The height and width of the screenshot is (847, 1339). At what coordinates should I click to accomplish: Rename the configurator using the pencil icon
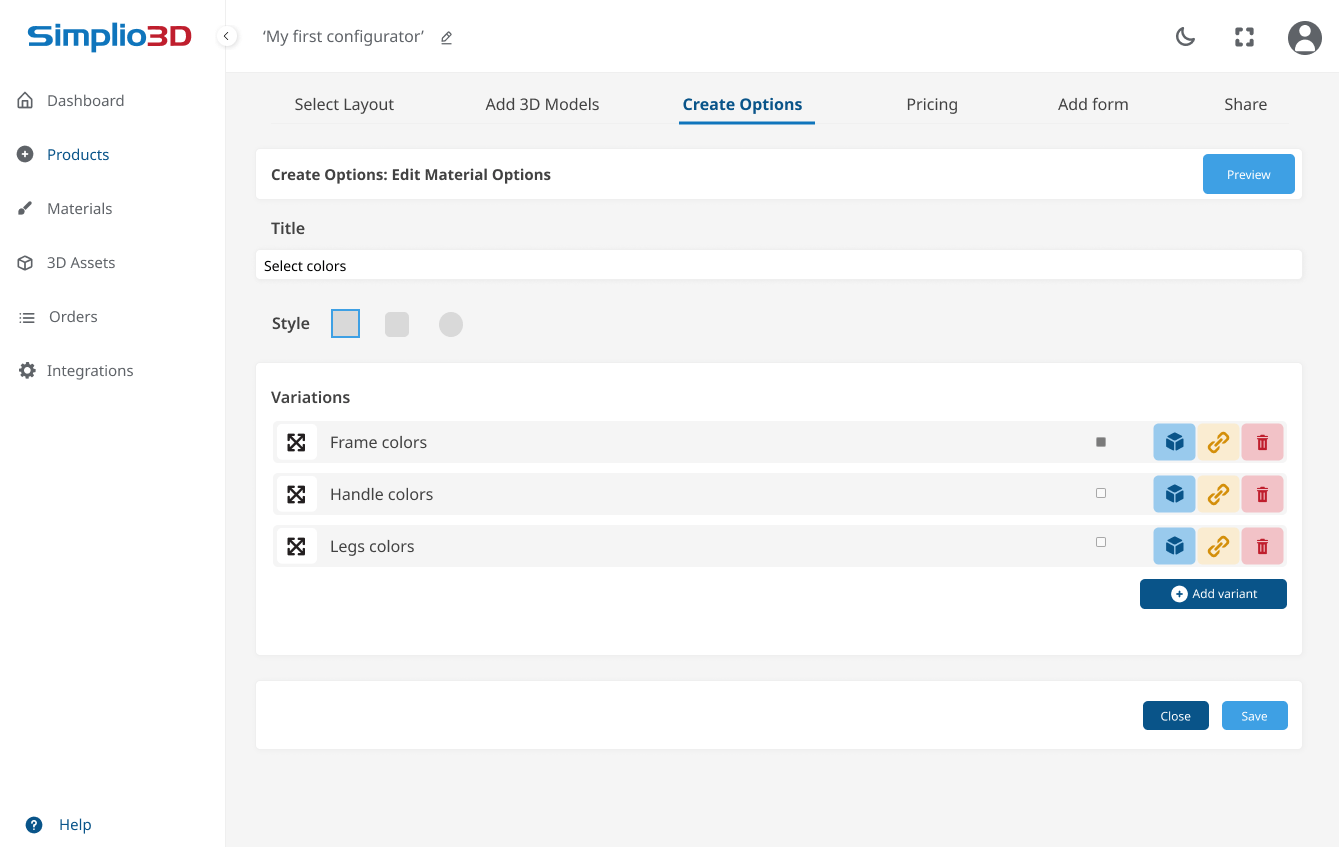coord(446,37)
